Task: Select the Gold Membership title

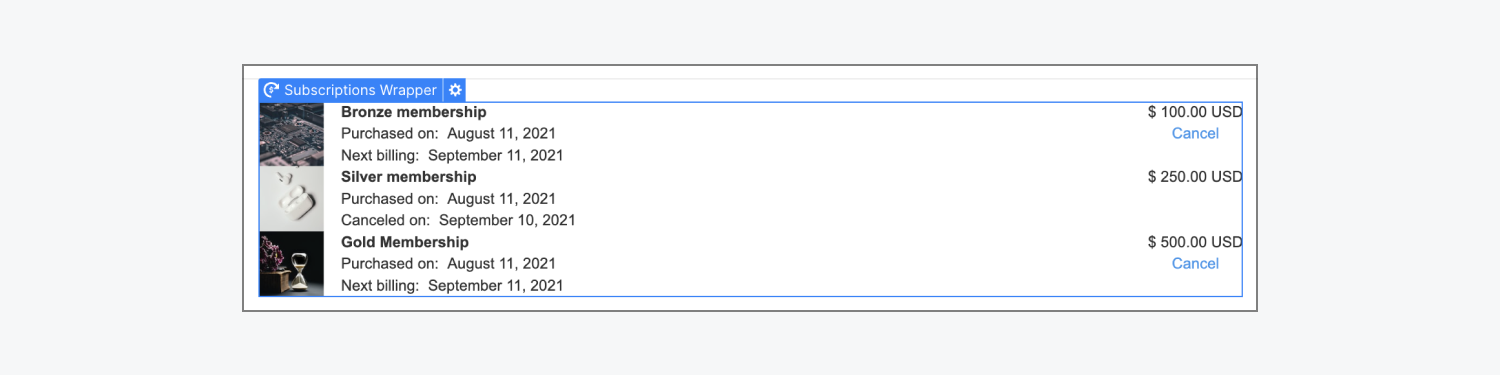Action: (405, 242)
